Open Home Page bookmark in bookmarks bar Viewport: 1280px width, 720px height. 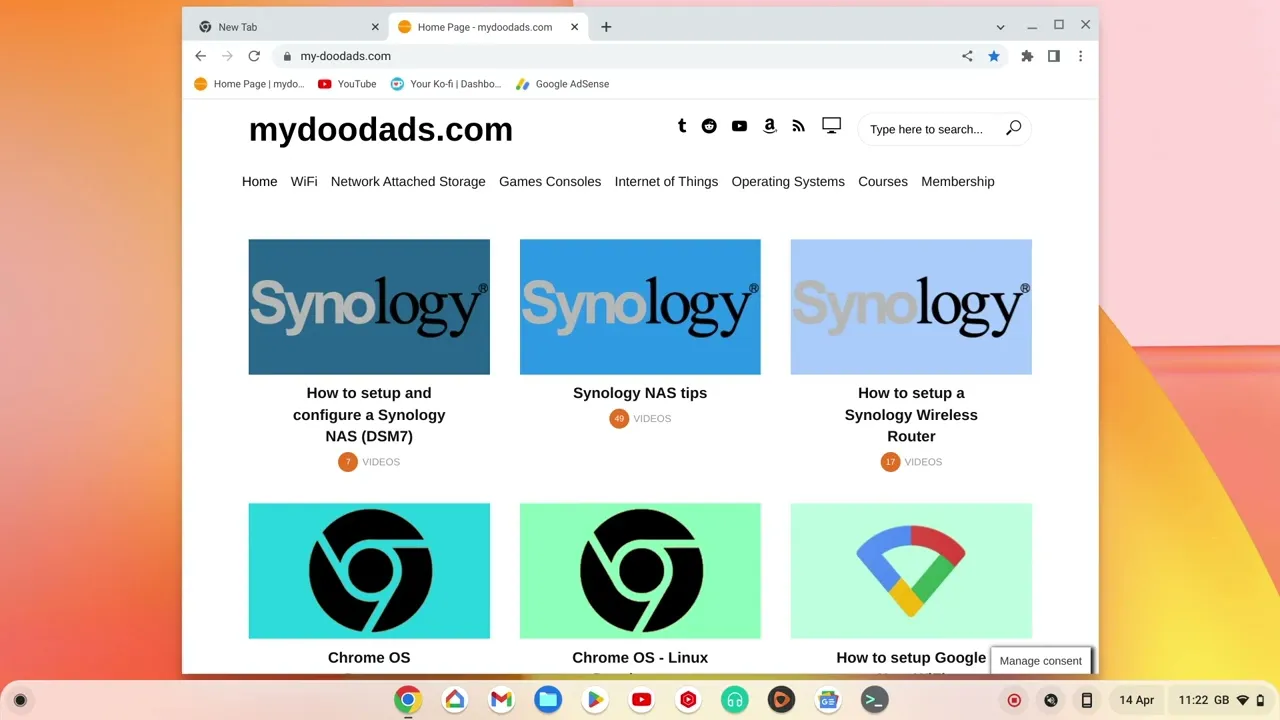coord(249,84)
